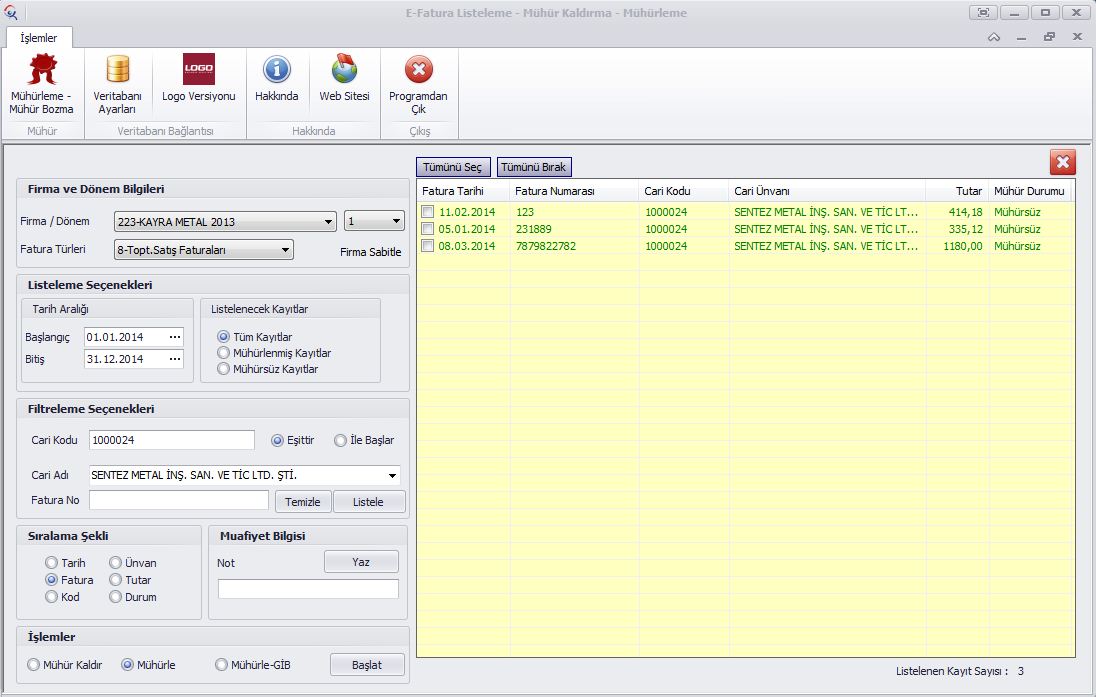Sort by the Fatura Numarası column header
This screenshot has height=697, width=1096.
click(x=554, y=191)
